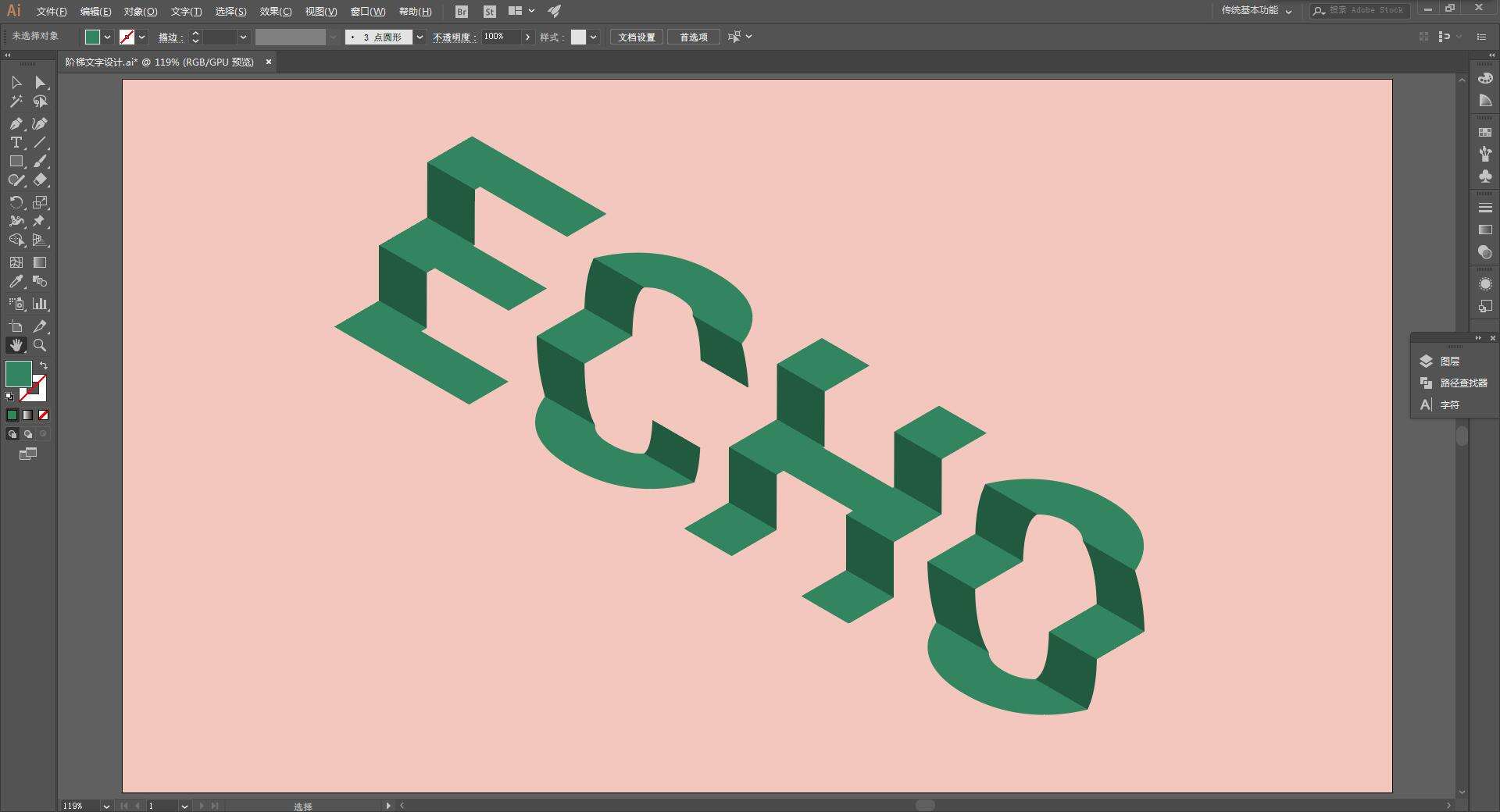Swap fill and stroke colors
1500x812 pixels.
[44, 365]
